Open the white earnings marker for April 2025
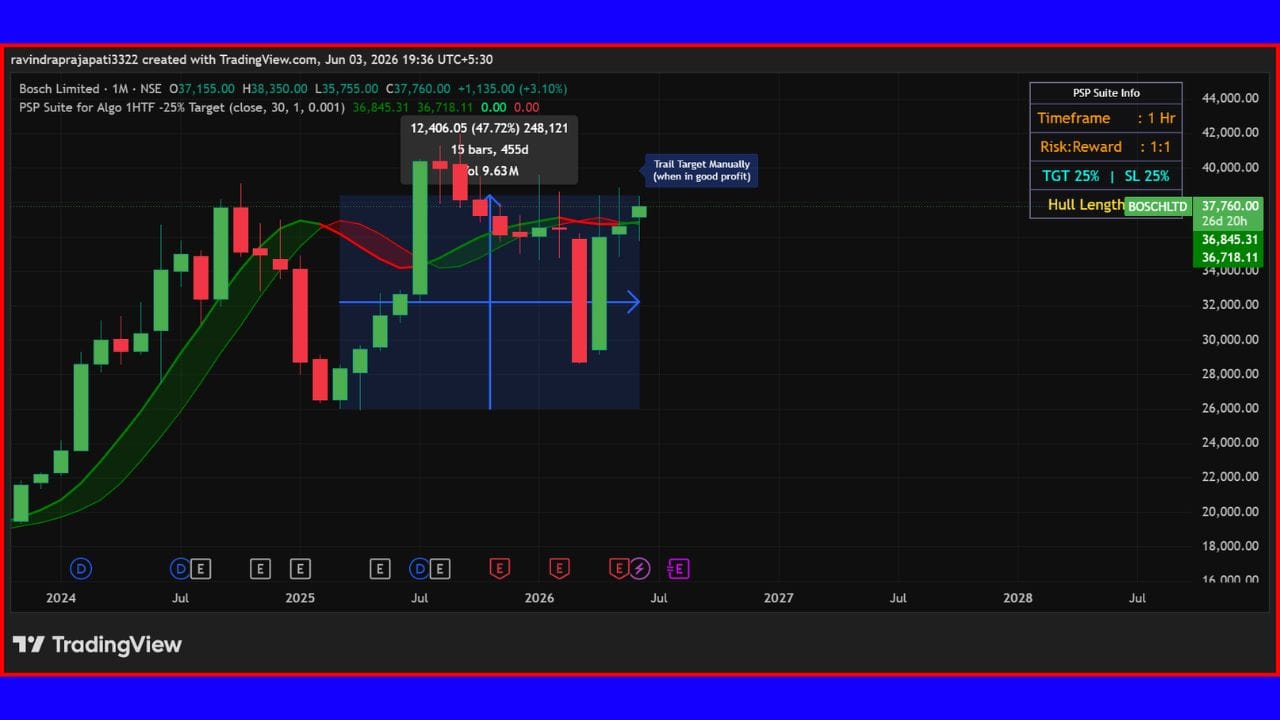Viewport: 1280px width, 720px height. 380,569
